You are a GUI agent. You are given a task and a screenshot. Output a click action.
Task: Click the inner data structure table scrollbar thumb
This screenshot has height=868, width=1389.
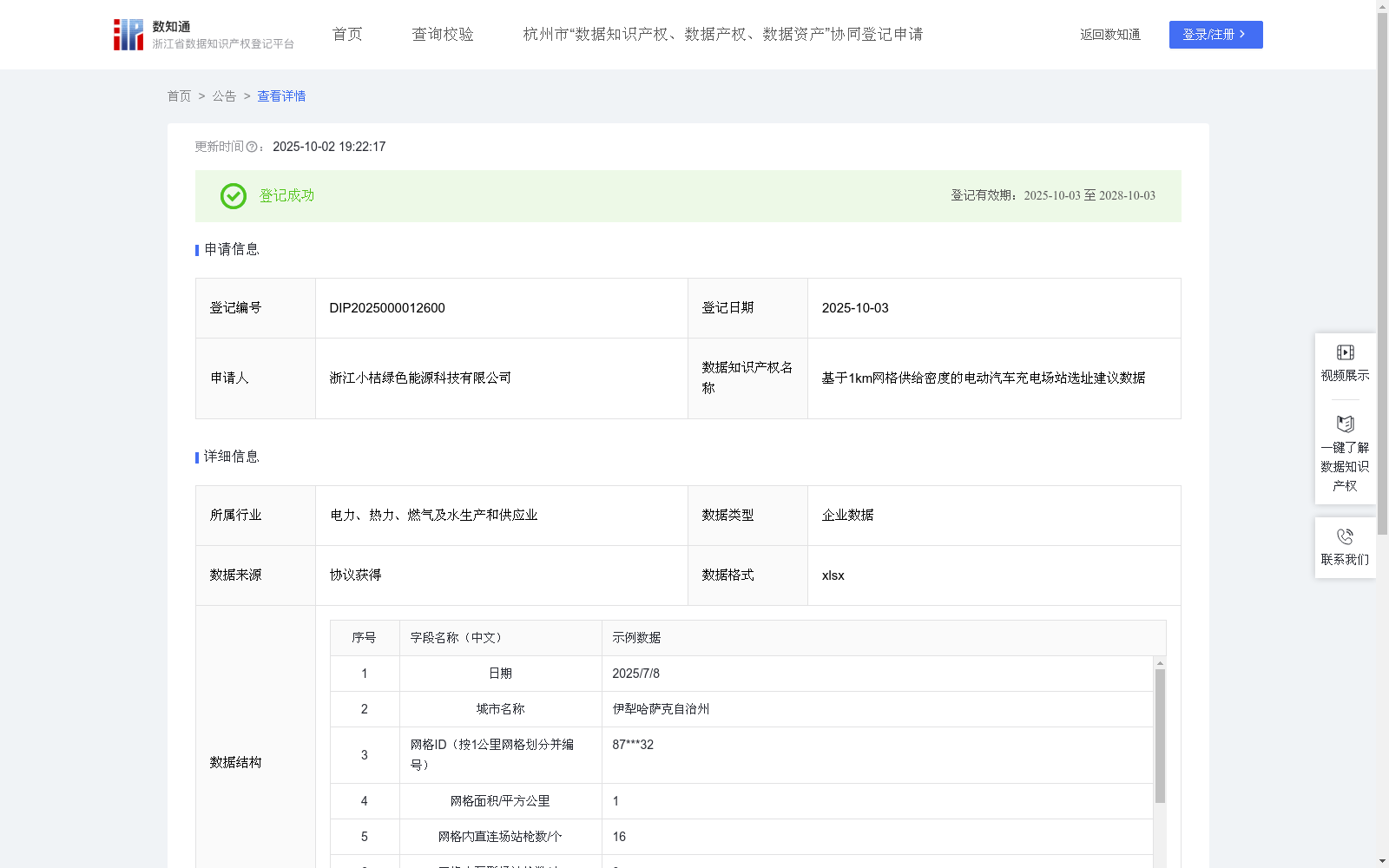pyautogui.click(x=1160, y=736)
